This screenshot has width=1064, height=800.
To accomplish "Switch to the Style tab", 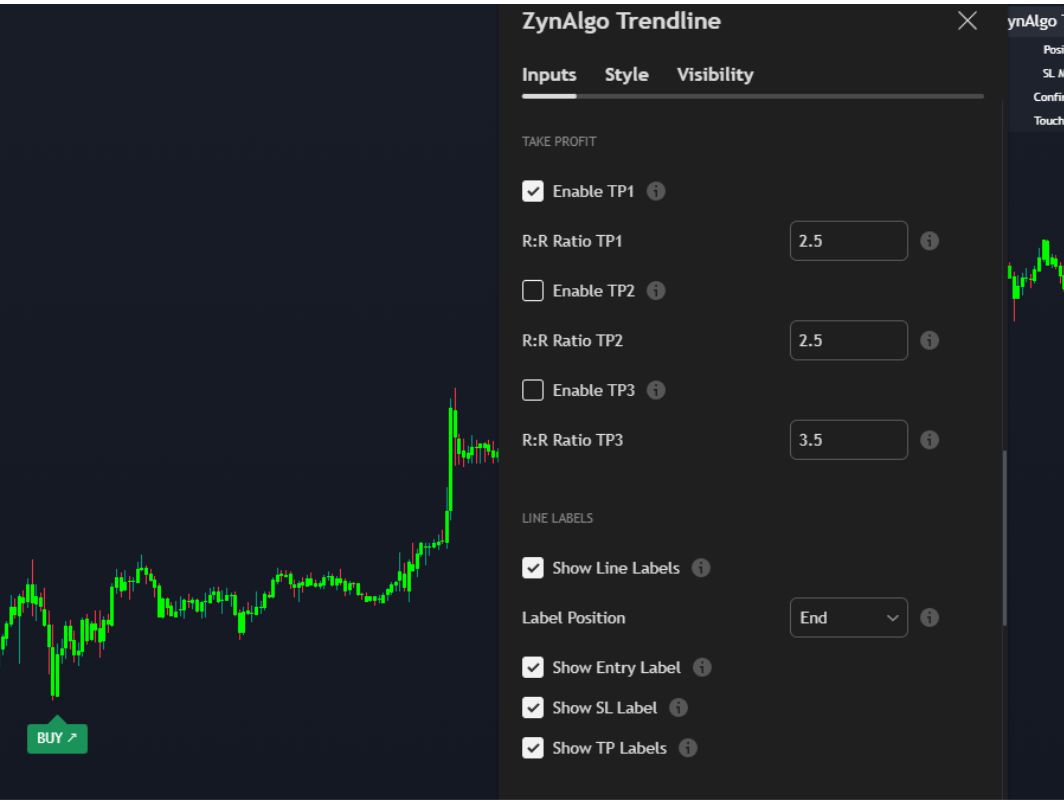I will pyautogui.click(x=626, y=75).
